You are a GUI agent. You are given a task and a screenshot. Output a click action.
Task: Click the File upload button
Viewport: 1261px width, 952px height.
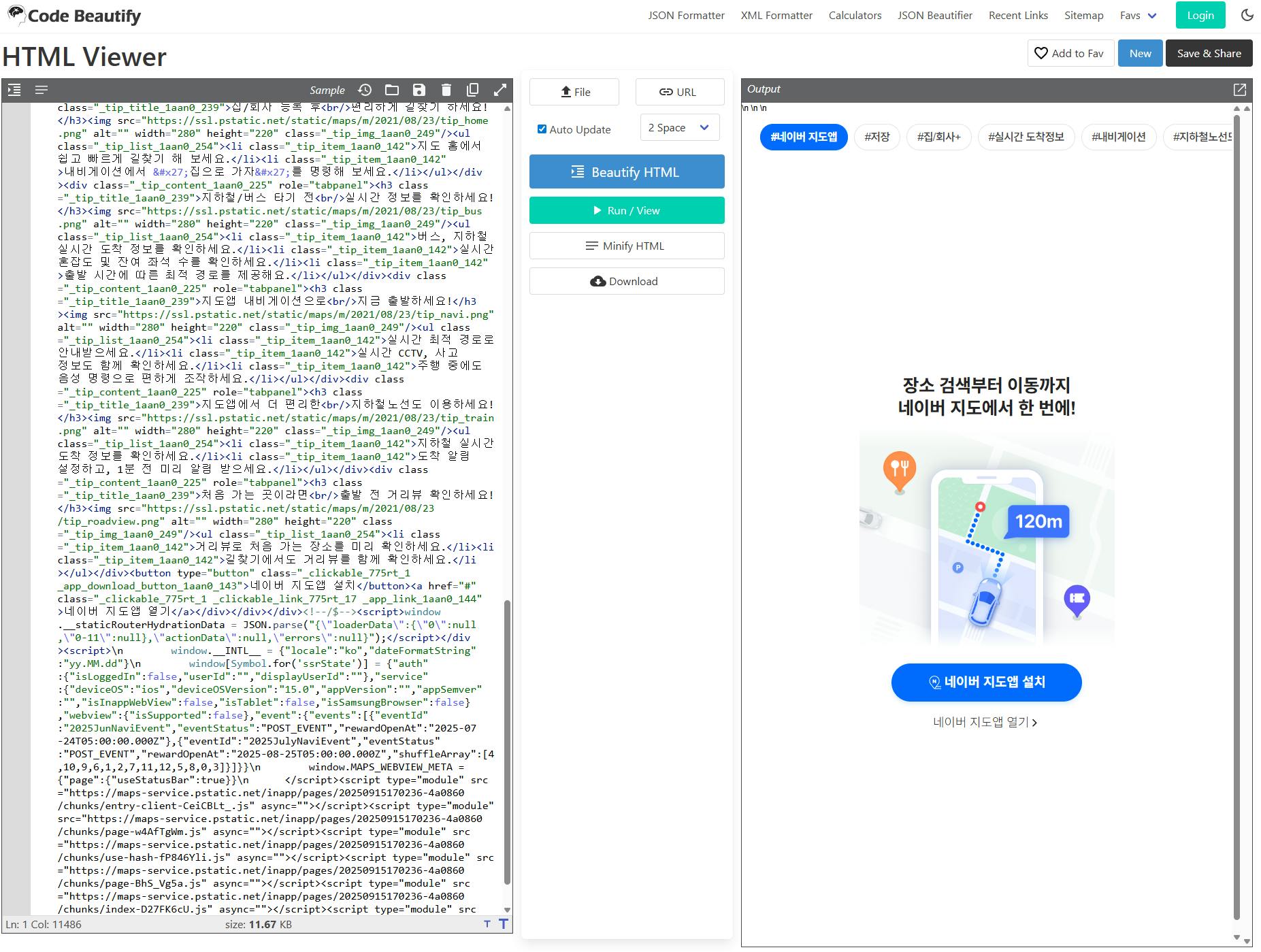coord(574,92)
